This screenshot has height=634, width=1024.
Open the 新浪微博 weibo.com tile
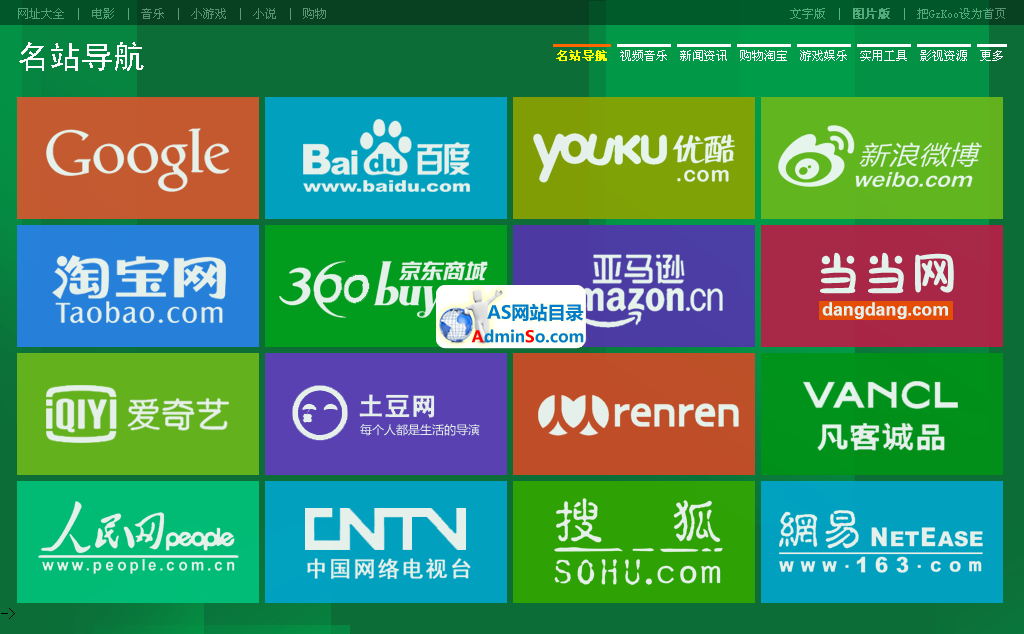tap(882, 158)
